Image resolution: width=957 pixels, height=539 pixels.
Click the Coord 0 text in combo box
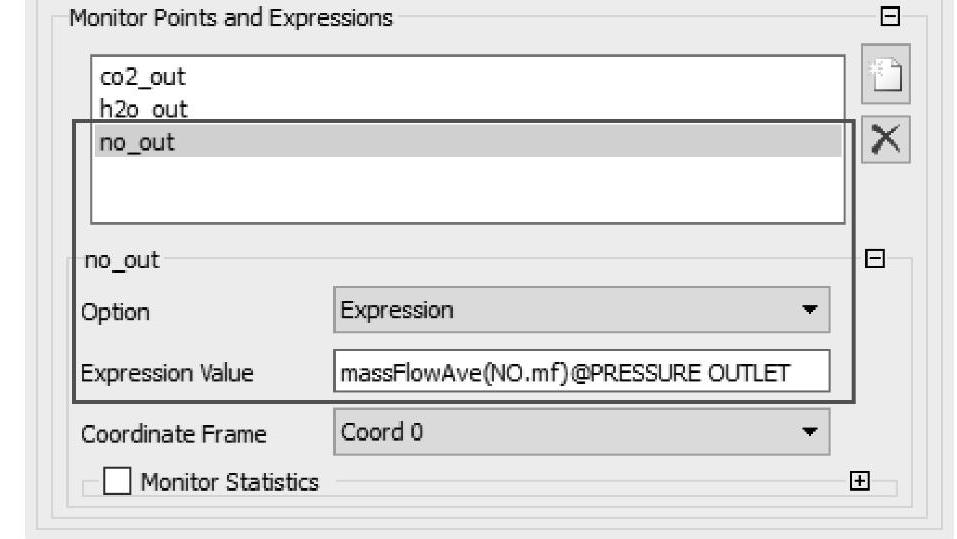(373, 433)
